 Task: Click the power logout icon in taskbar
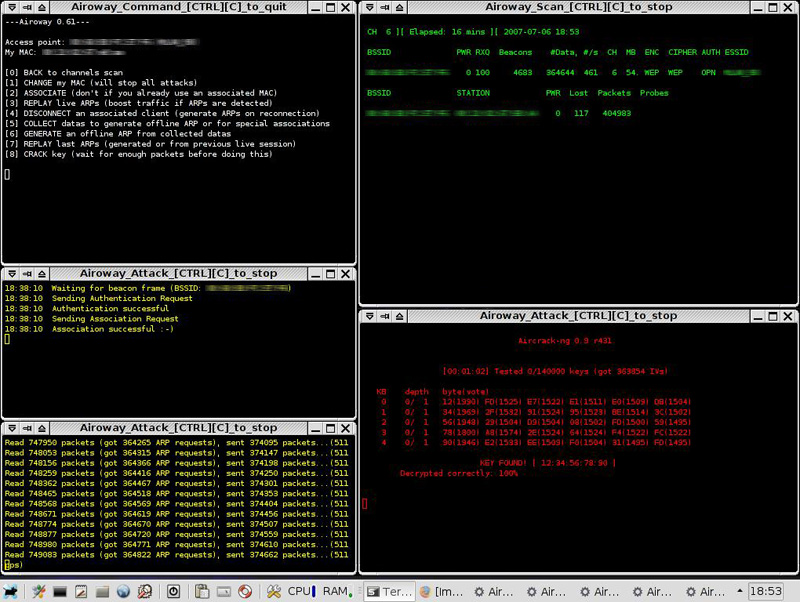(173, 591)
